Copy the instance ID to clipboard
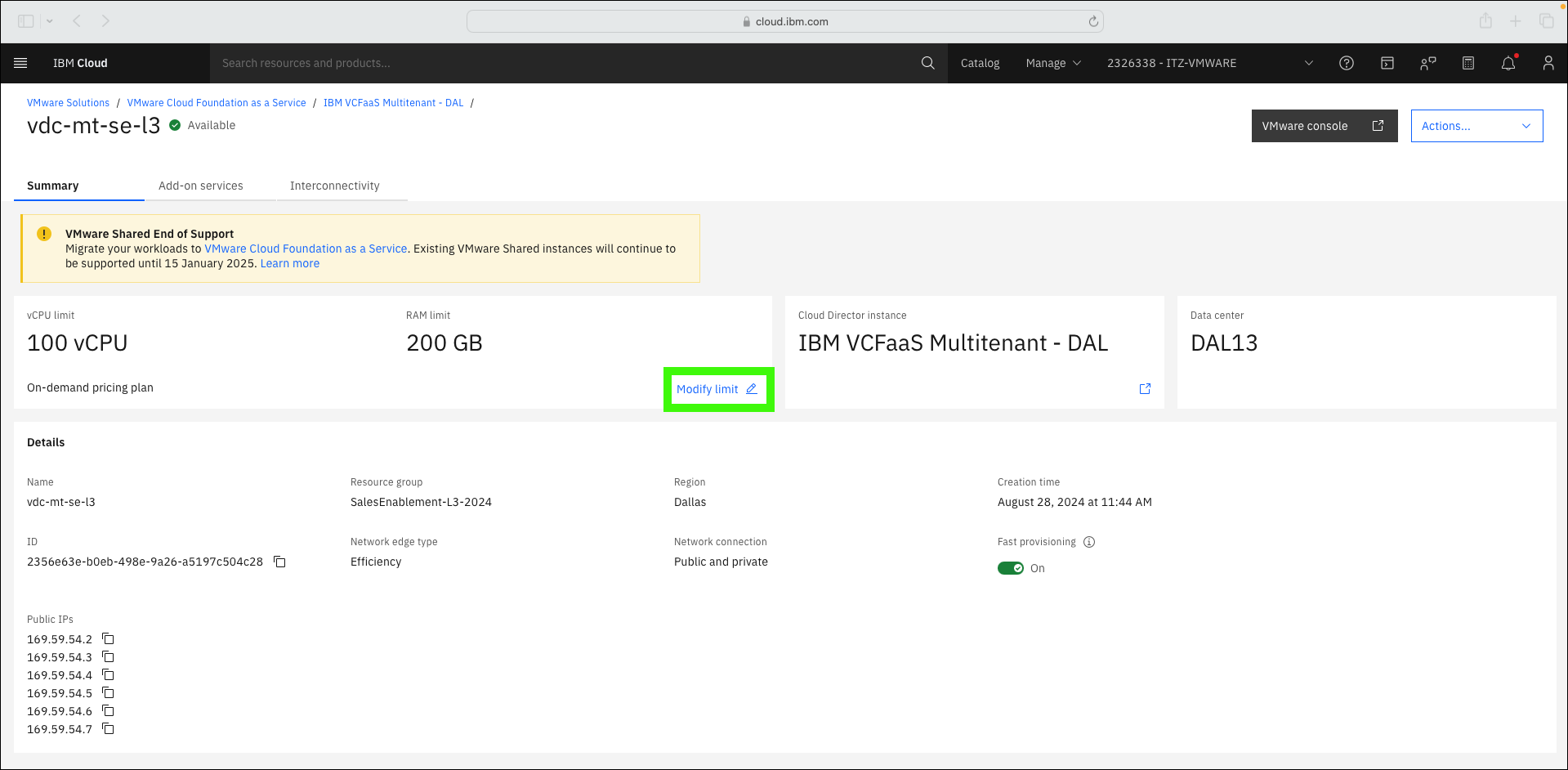 click(279, 562)
